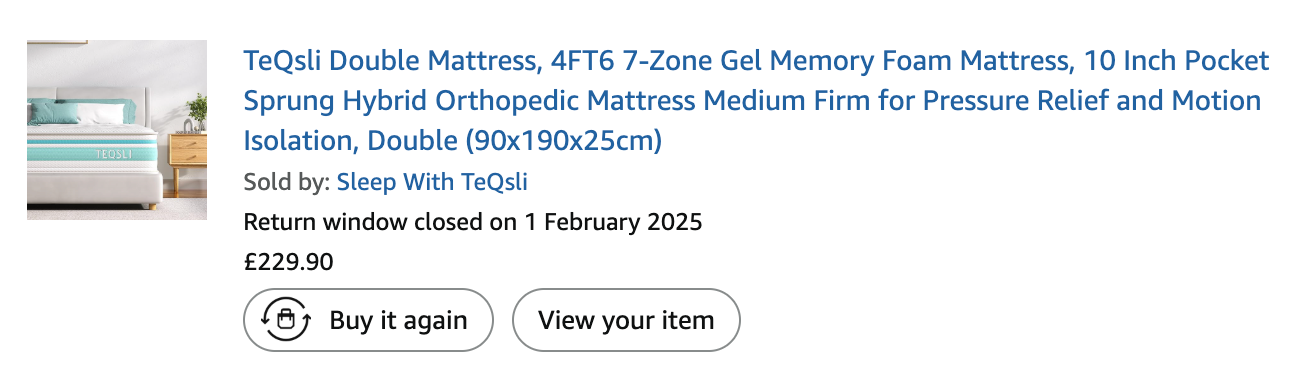Click Isolation, Double (90x190x25cm) title text
The width and height of the screenshot is (1316, 374).
pyautogui.click(x=453, y=140)
